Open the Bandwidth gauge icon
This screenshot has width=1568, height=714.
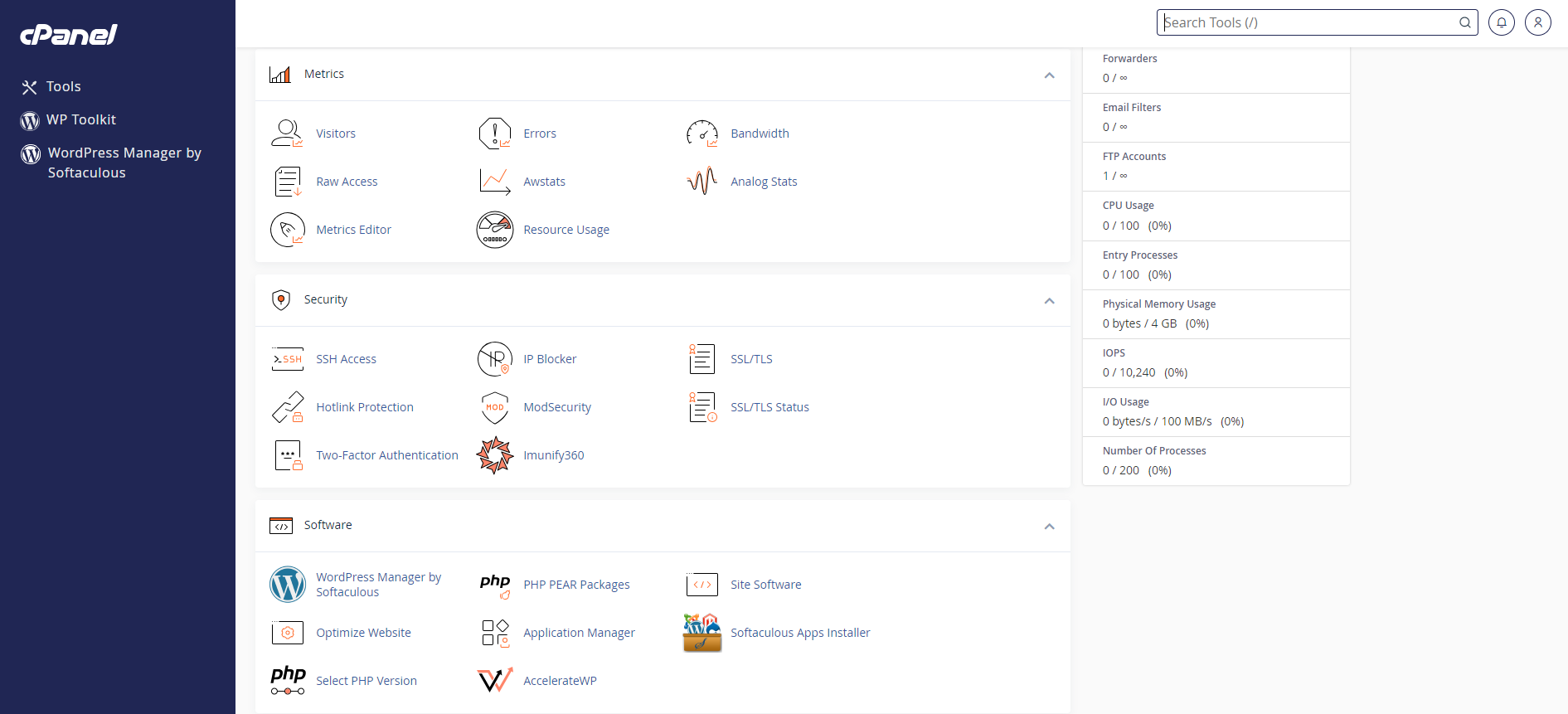(x=702, y=134)
